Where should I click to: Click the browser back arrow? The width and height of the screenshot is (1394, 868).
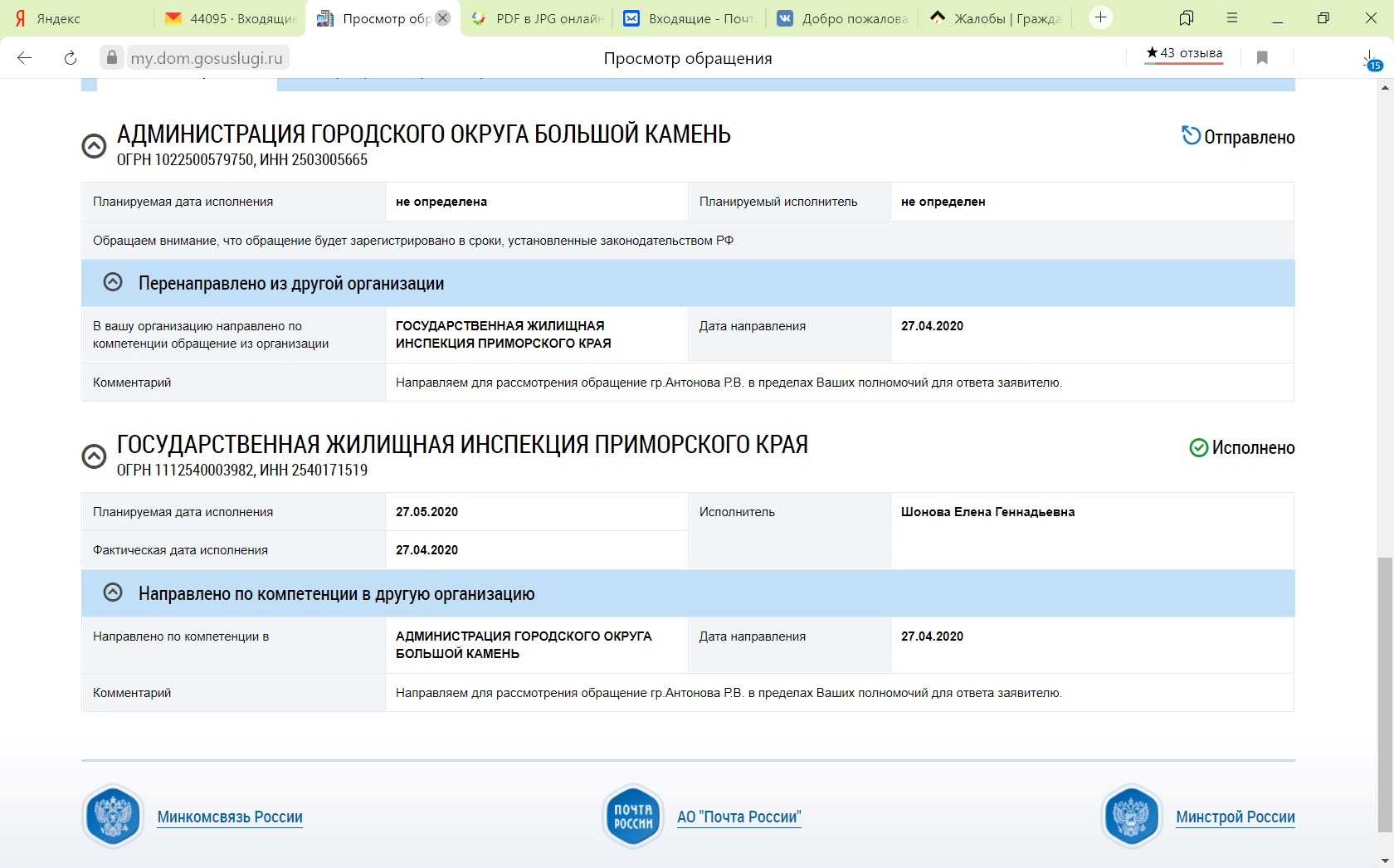coord(25,57)
